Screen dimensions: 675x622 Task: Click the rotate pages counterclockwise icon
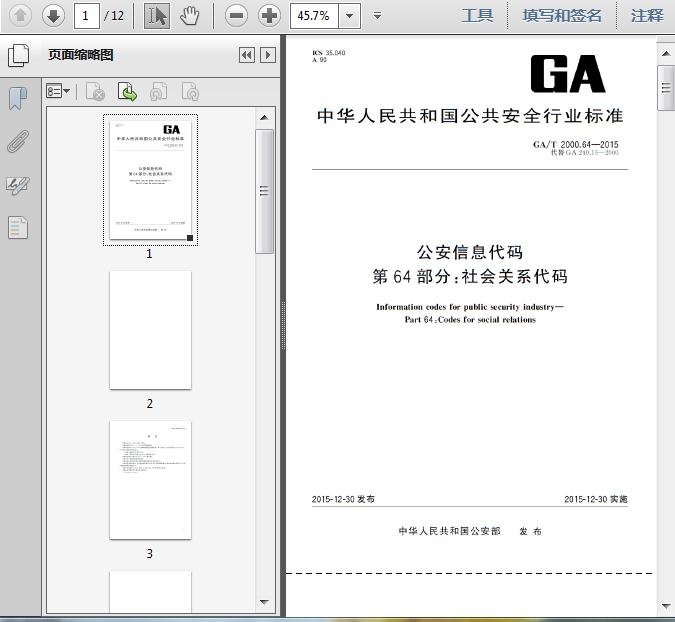point(158,91)
